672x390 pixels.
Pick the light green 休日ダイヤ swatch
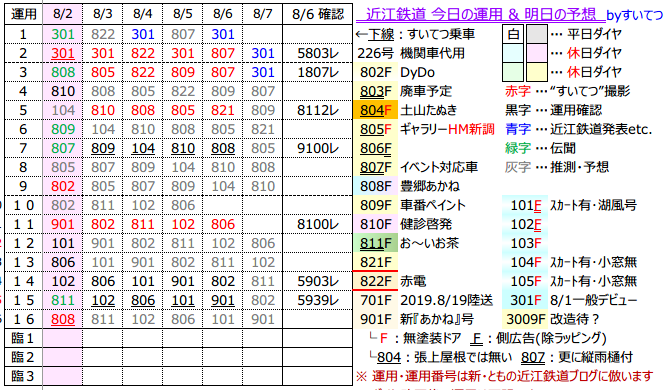pyautogui.click(x=513, y=72)
